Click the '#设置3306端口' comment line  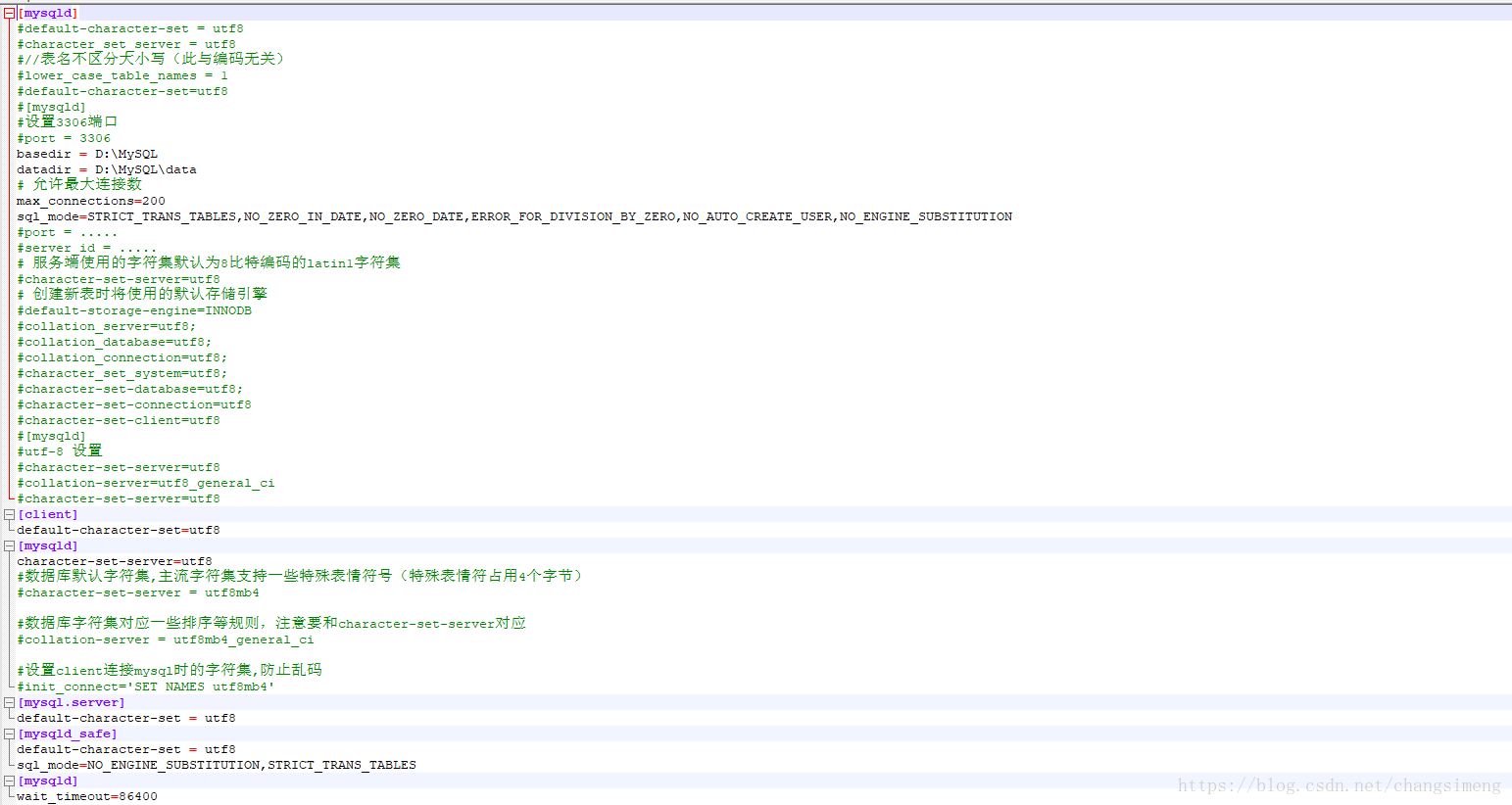point(68,121)
